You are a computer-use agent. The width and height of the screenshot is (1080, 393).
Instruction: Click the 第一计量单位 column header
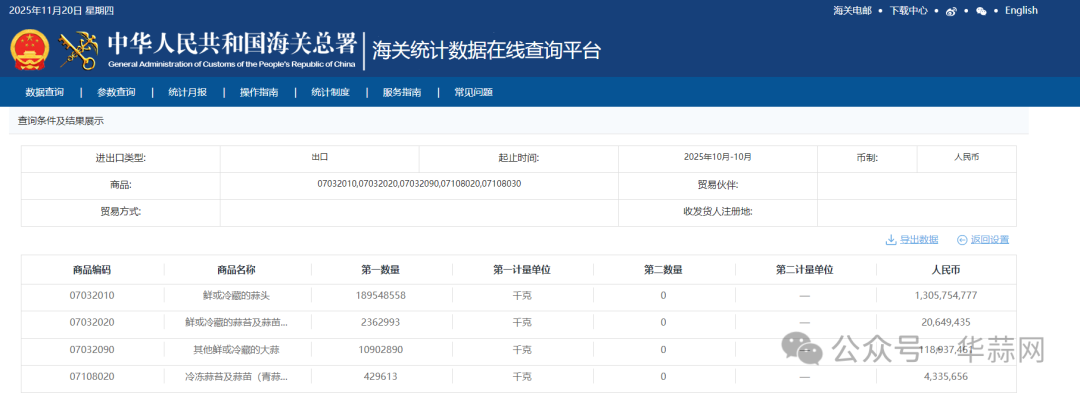(x=522, y=270)
